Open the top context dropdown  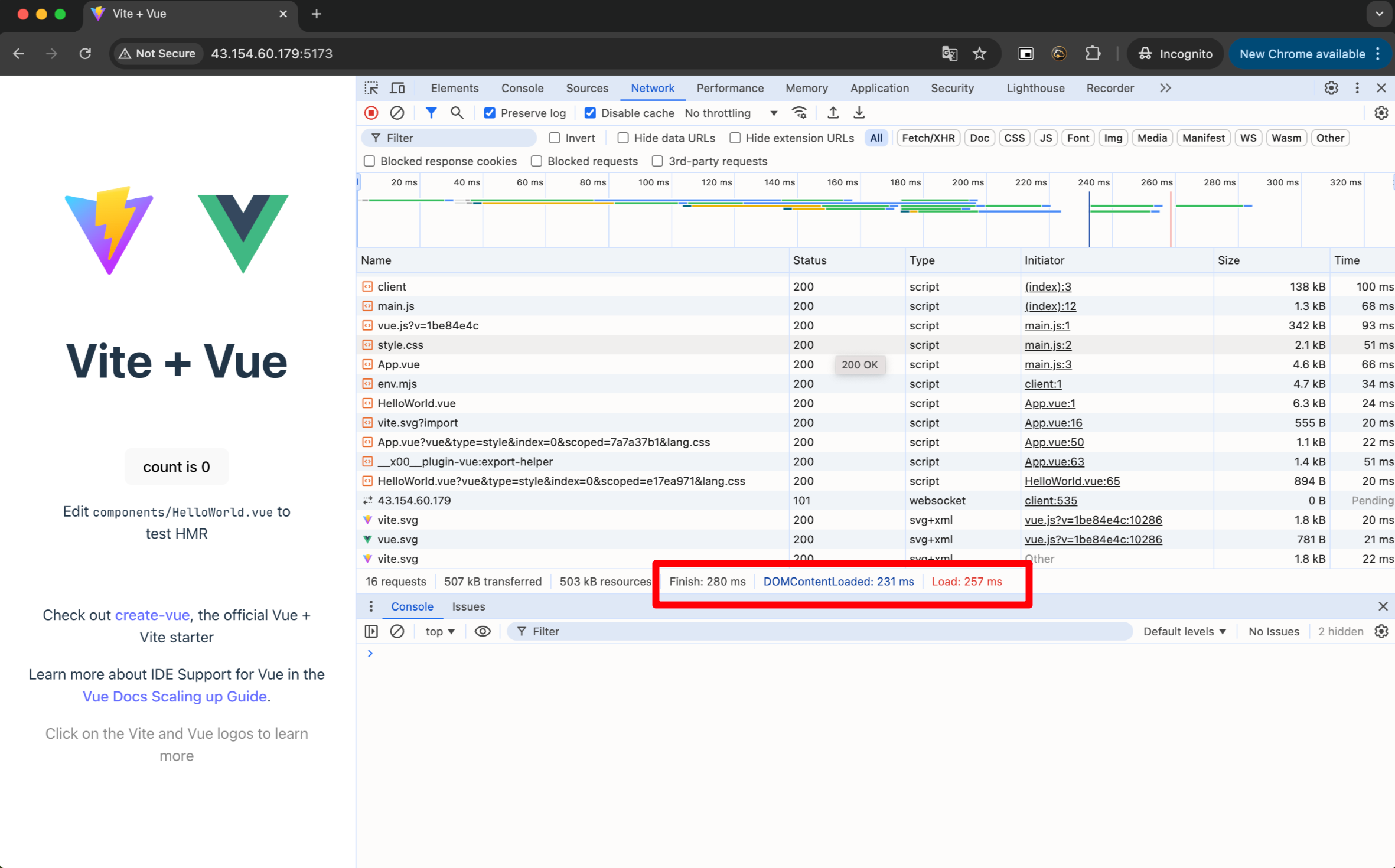tap(440, 631)
